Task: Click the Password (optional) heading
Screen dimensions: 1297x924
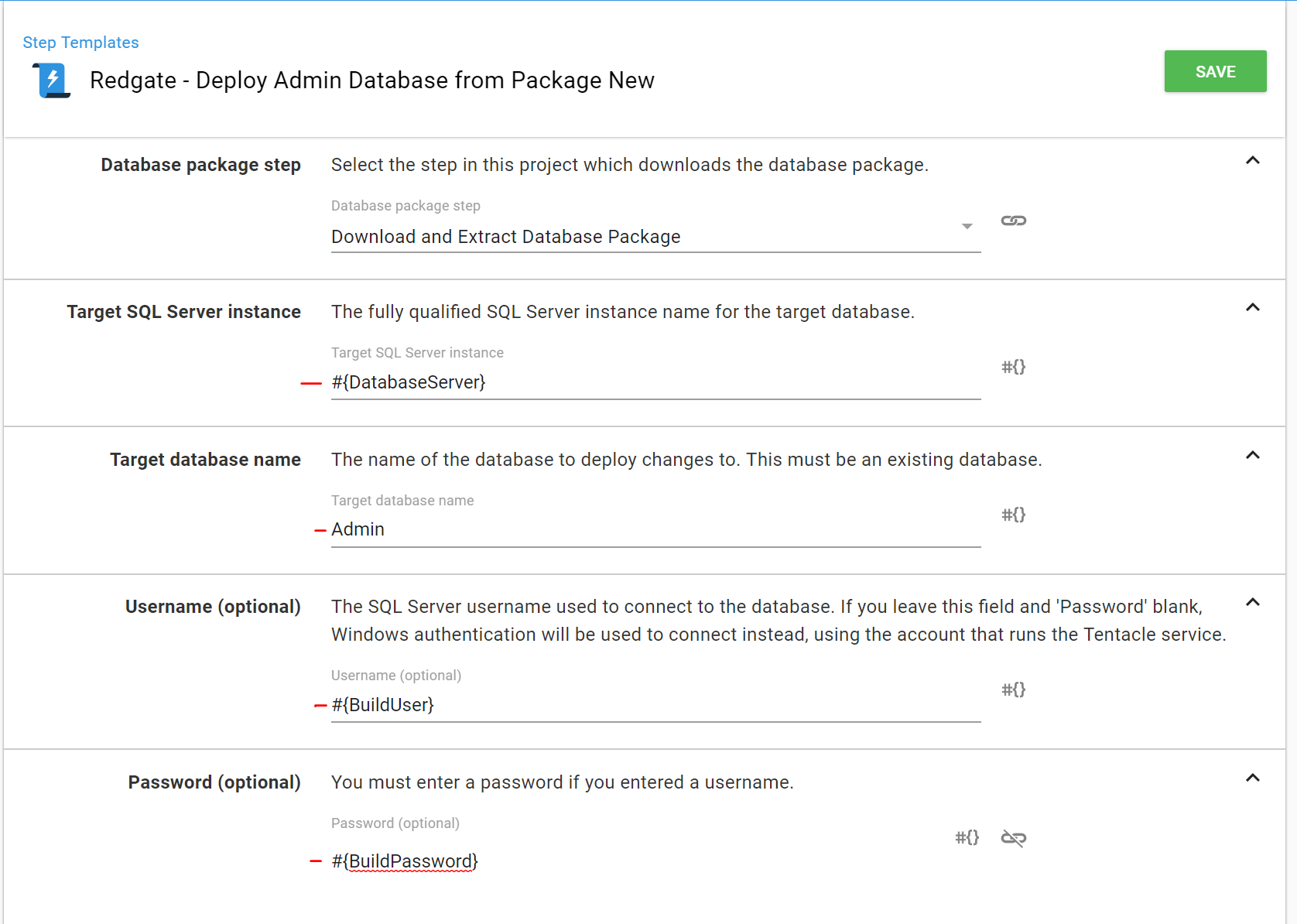Action: [214, 783]
